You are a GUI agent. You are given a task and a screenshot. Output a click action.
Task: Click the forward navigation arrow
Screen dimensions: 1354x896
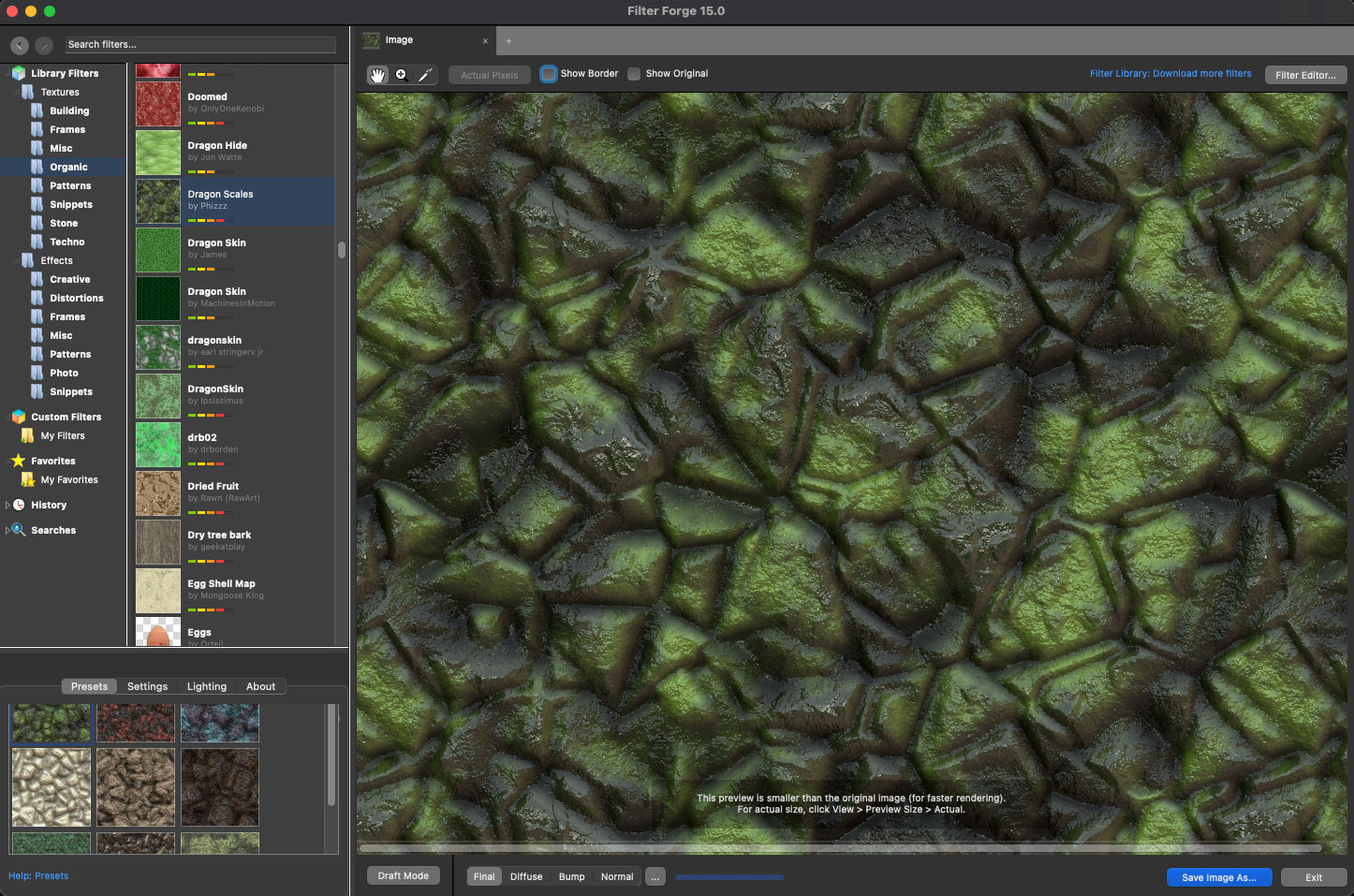[44, 45]
